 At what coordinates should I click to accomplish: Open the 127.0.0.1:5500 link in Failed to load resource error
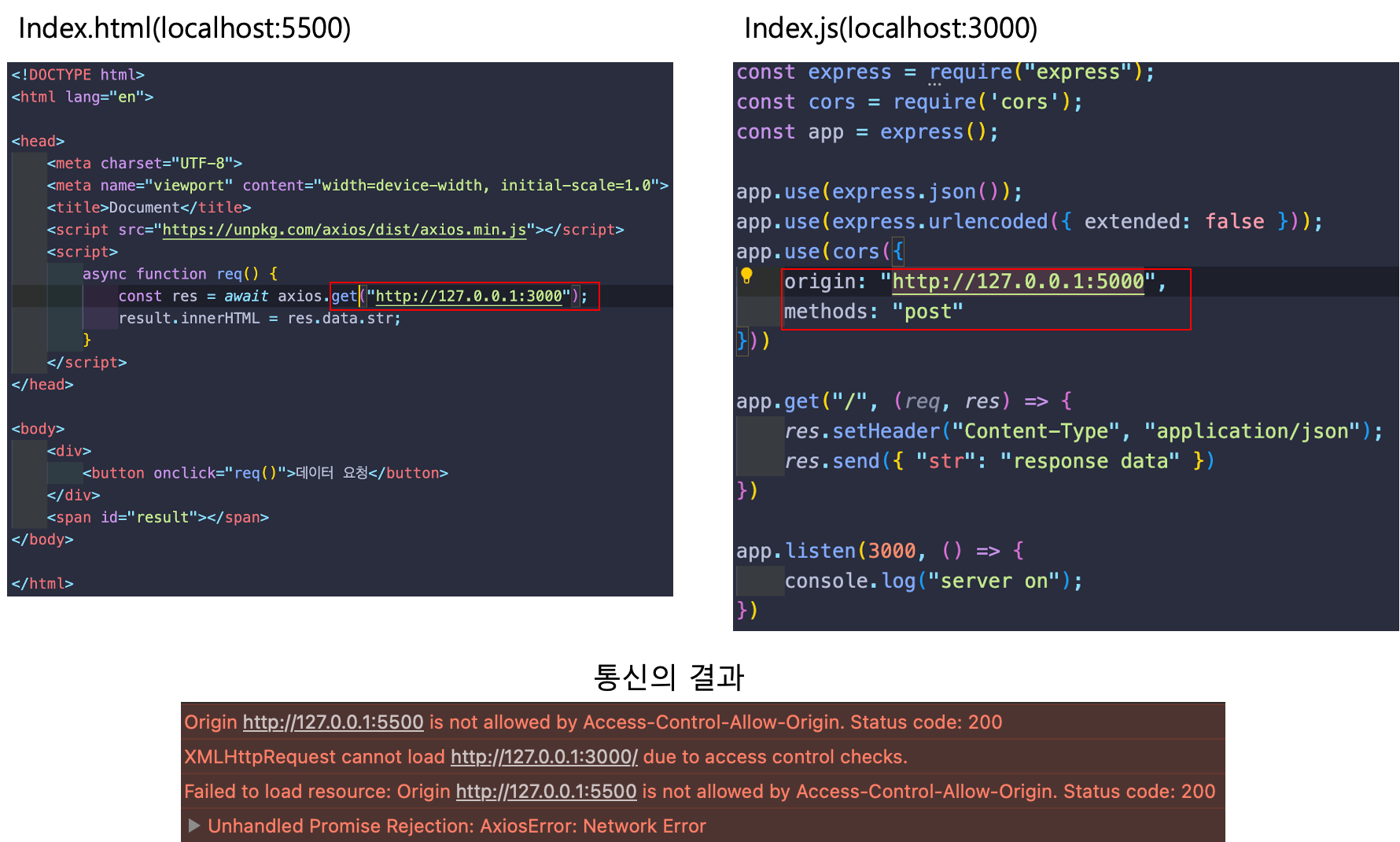(x=546, y=792)
